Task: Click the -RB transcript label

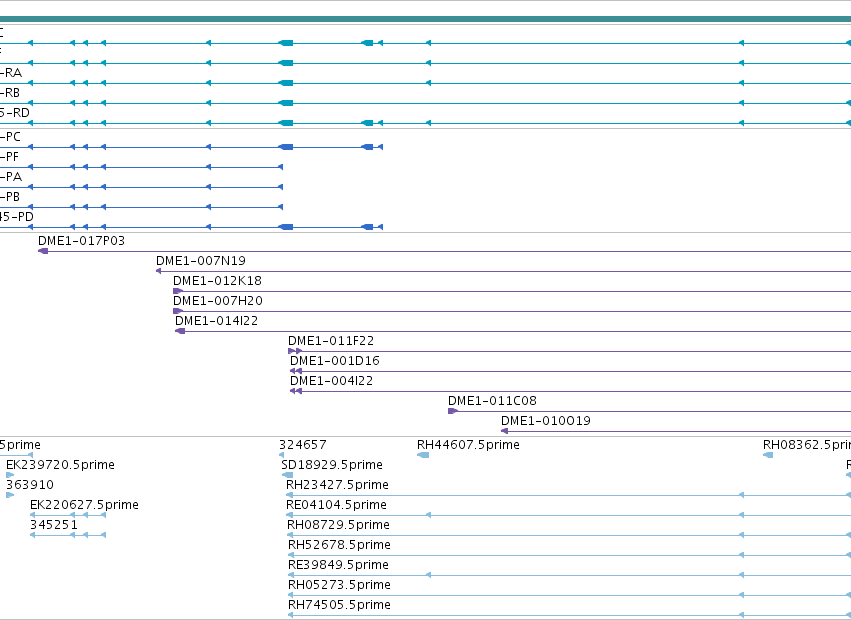Action: pyautogui.click(x=10, y=93)
